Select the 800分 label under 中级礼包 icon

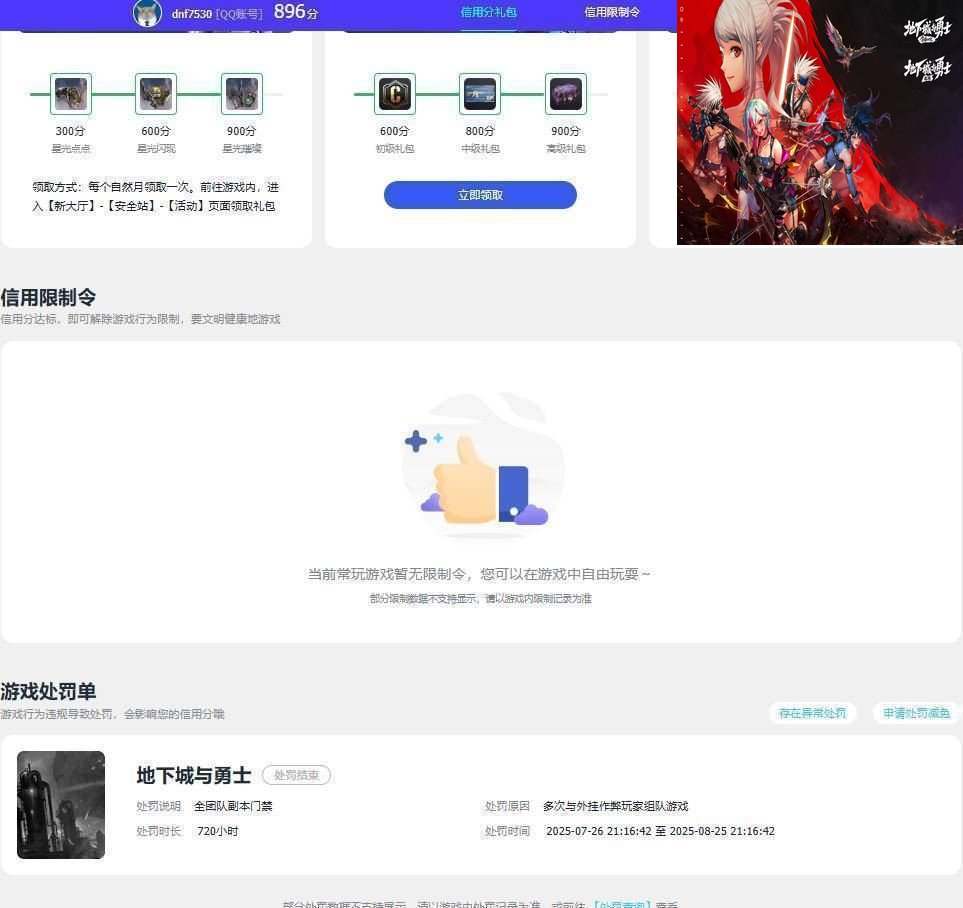coord(480,131)
